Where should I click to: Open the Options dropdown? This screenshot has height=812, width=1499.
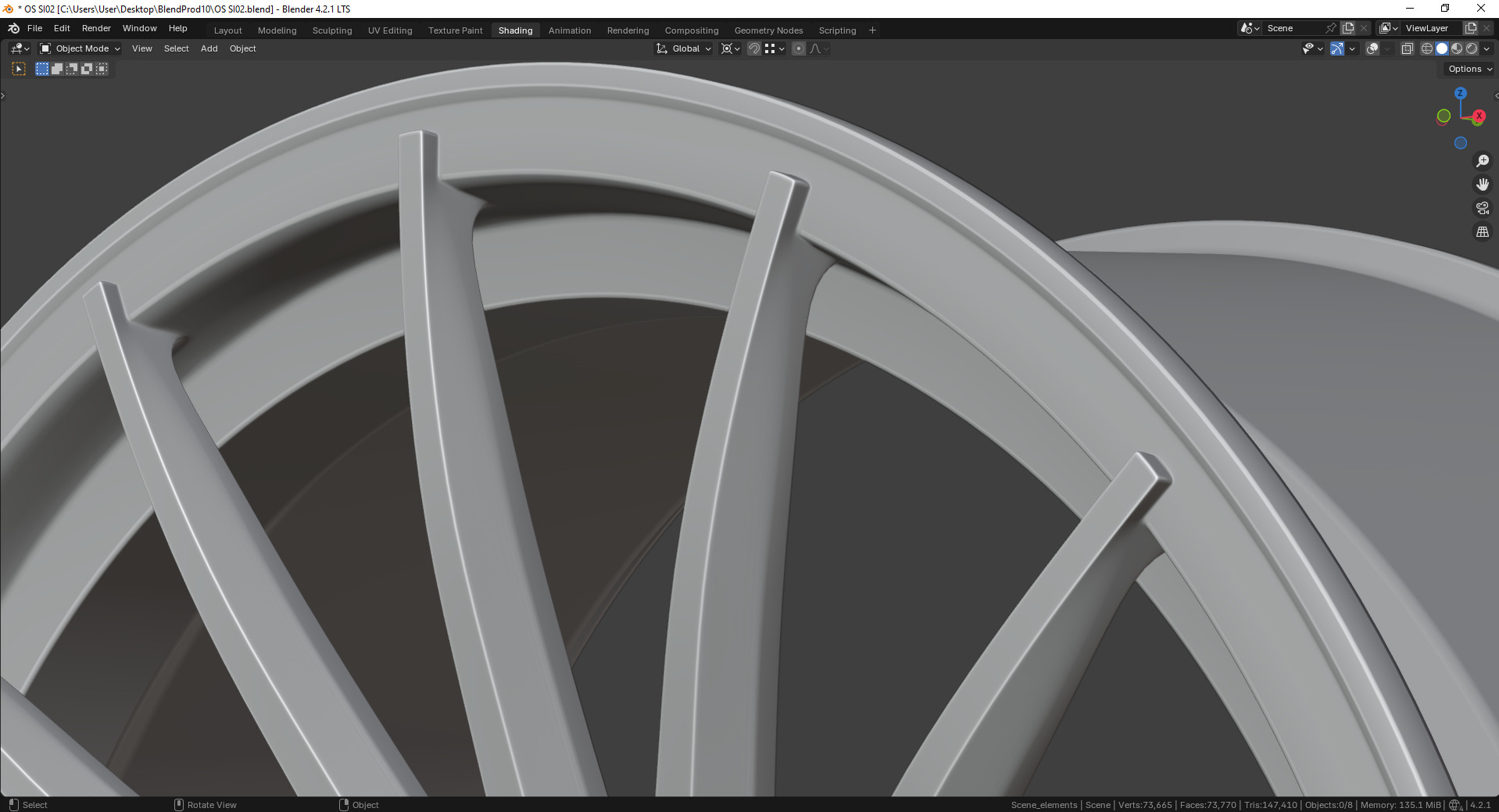1469,69
